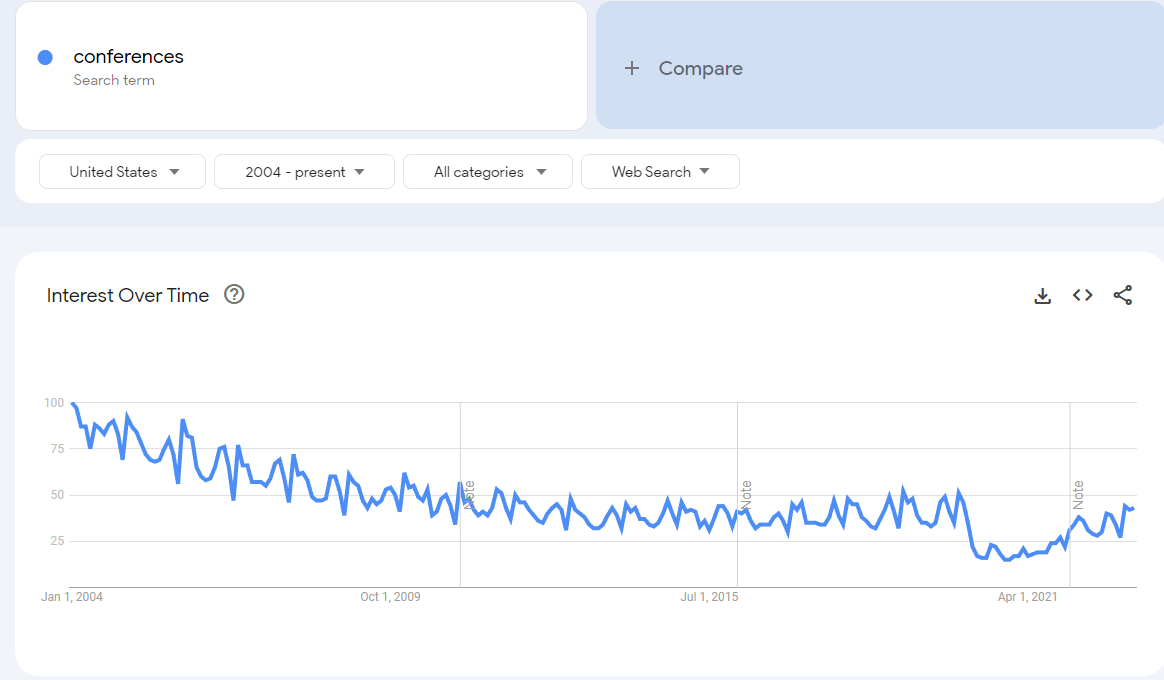The width and height of the screenshot is (1164, 680).
Task: Open help for Interest Over Time
Action: [234, 295]
